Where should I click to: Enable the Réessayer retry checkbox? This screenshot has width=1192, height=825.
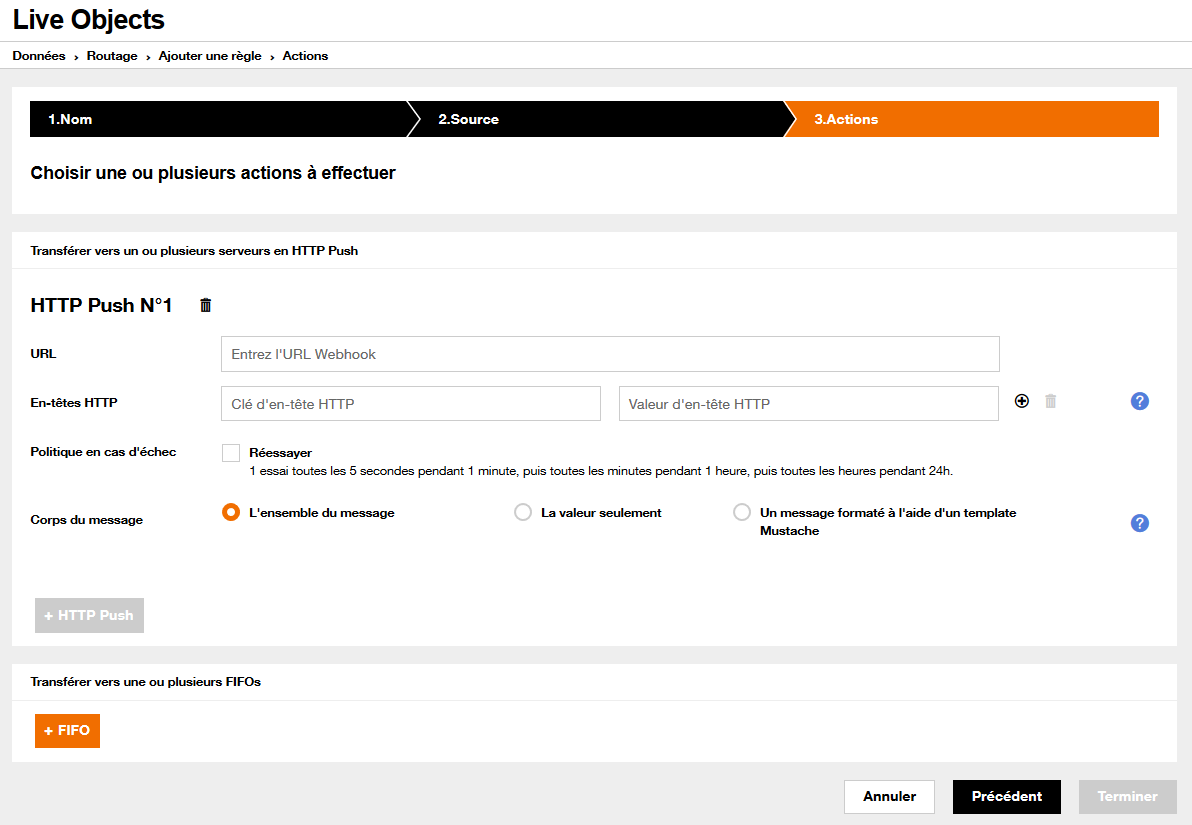coord(230,452)
